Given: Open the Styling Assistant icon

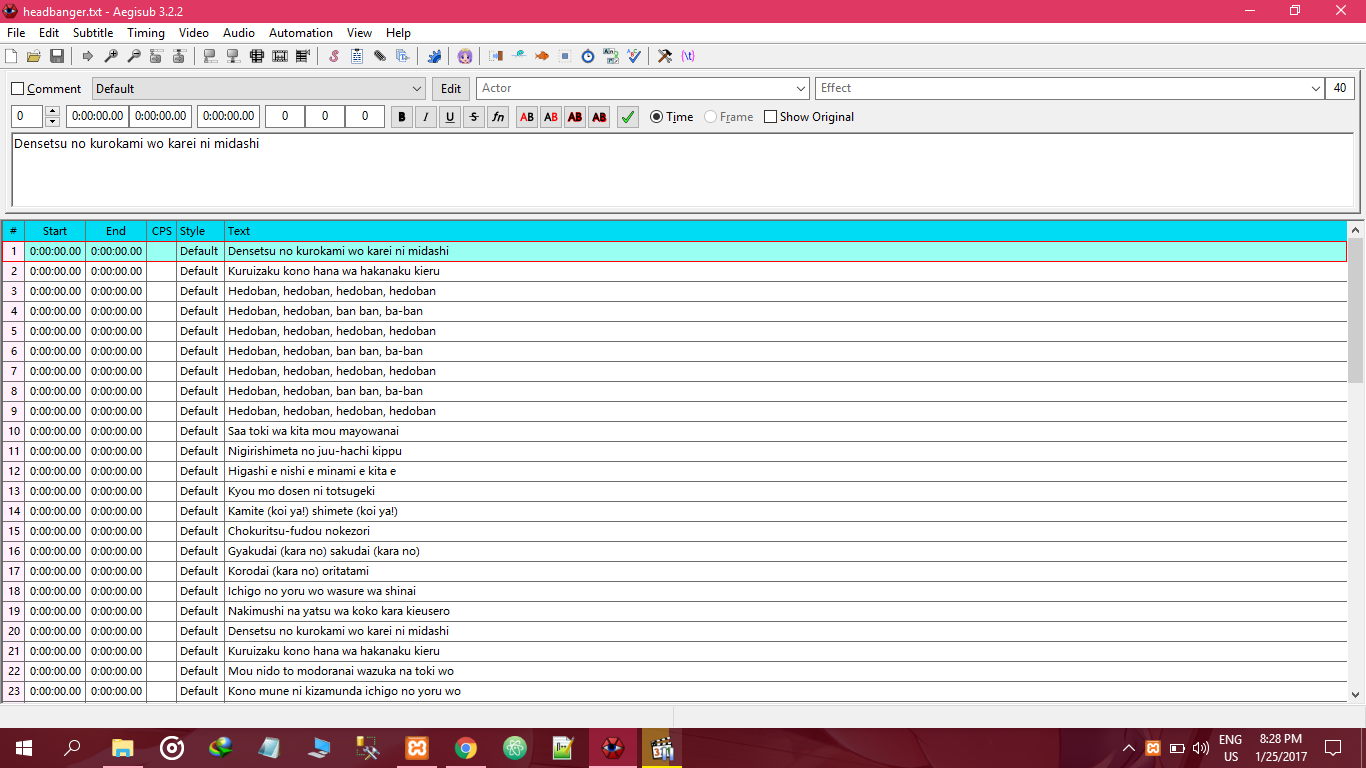Looking at the screenshot, I should pos(519,56).
